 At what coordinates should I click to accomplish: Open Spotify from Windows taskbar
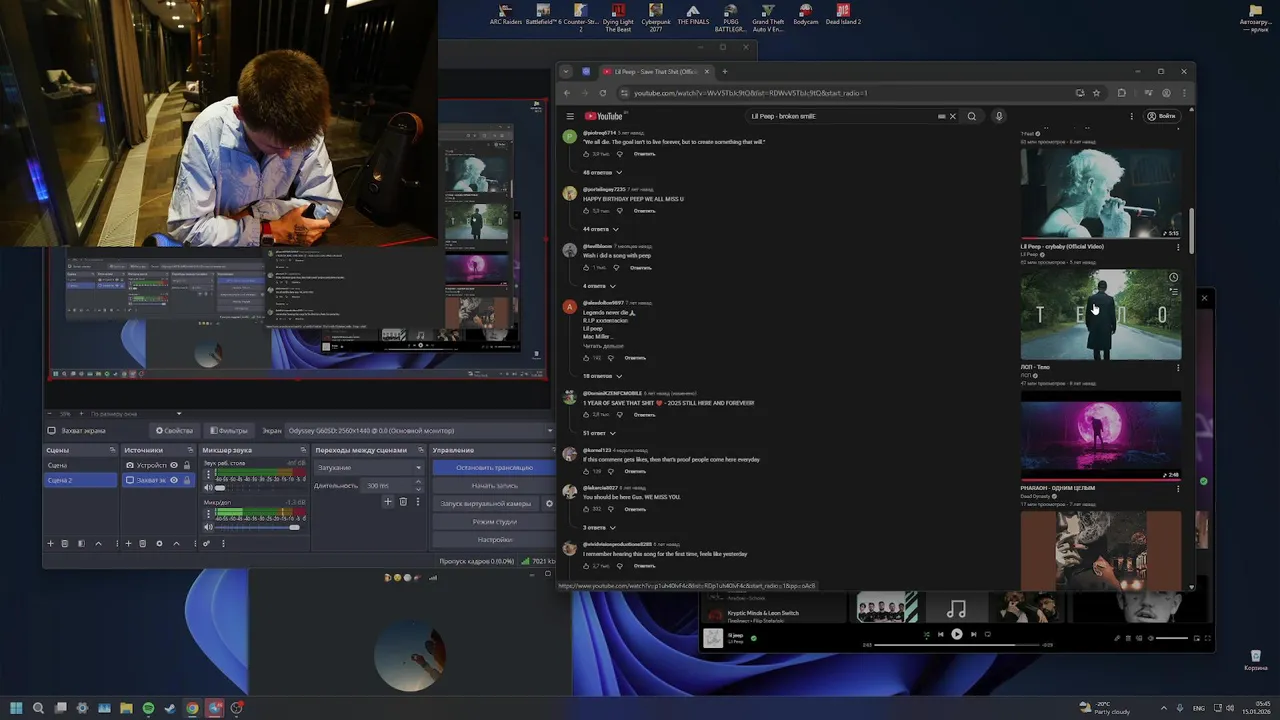[148, 708]
